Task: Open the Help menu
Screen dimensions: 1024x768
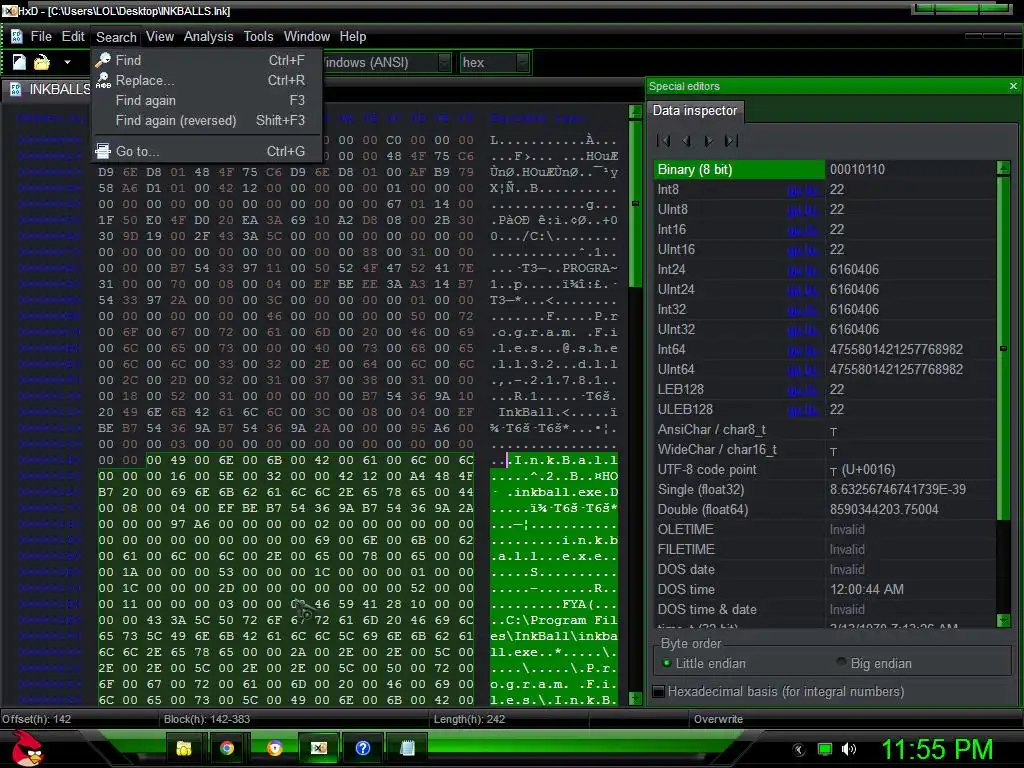Action: point(353,37)
